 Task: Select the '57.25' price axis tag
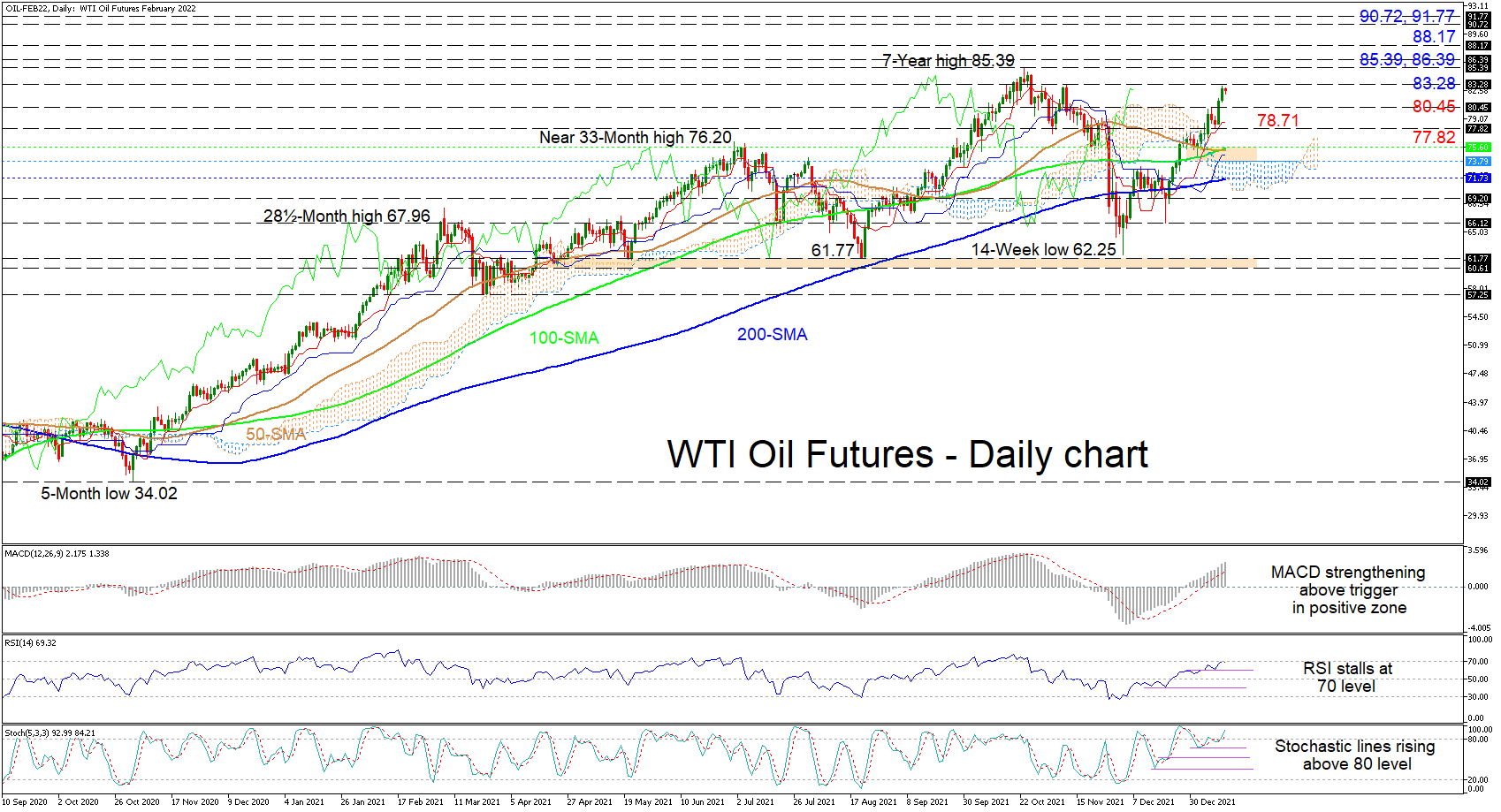[1478, 295]
